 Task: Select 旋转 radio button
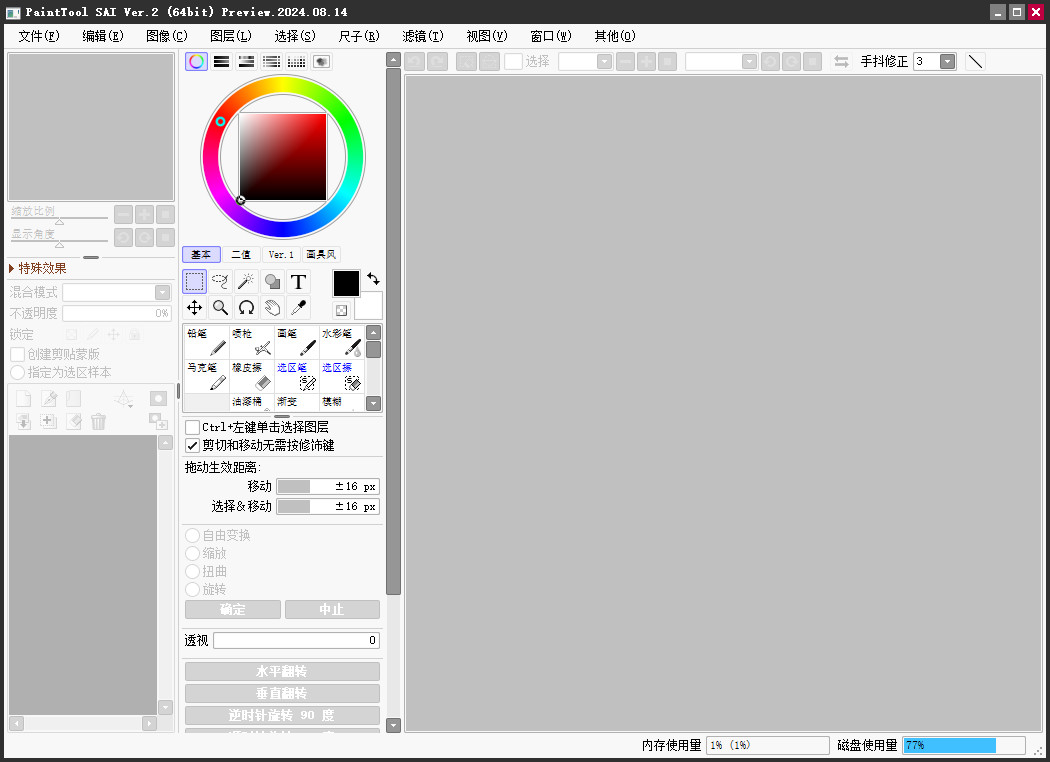[192, 589]
